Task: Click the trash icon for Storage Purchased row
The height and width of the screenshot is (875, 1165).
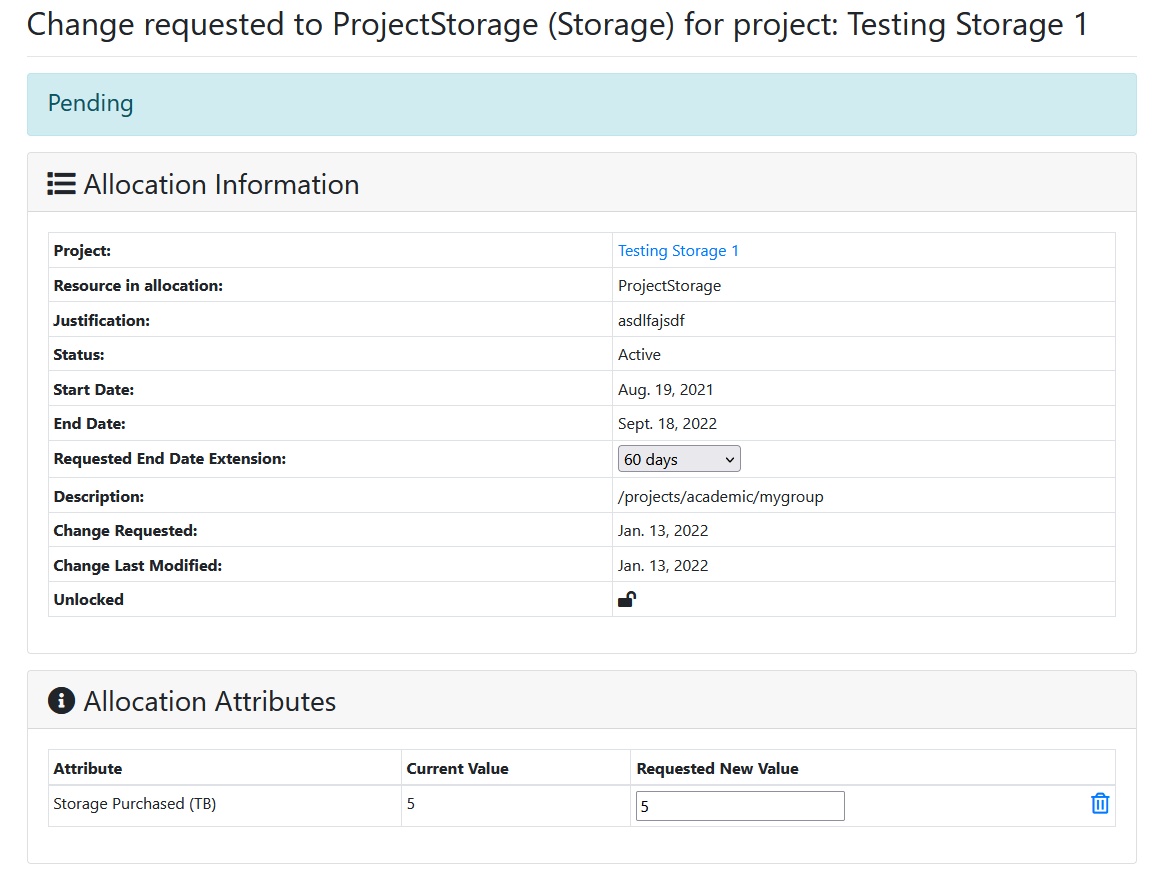Action: pos(1100,804)
